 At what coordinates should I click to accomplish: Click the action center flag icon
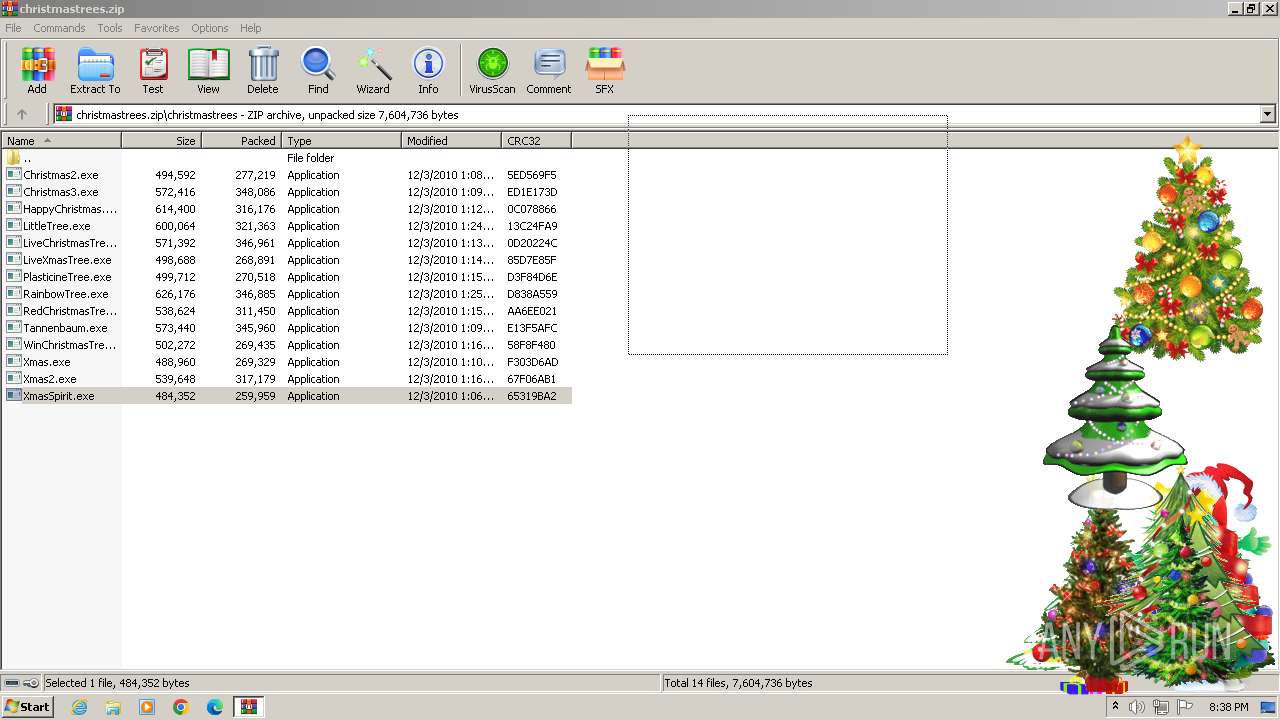coord(1184,707)
